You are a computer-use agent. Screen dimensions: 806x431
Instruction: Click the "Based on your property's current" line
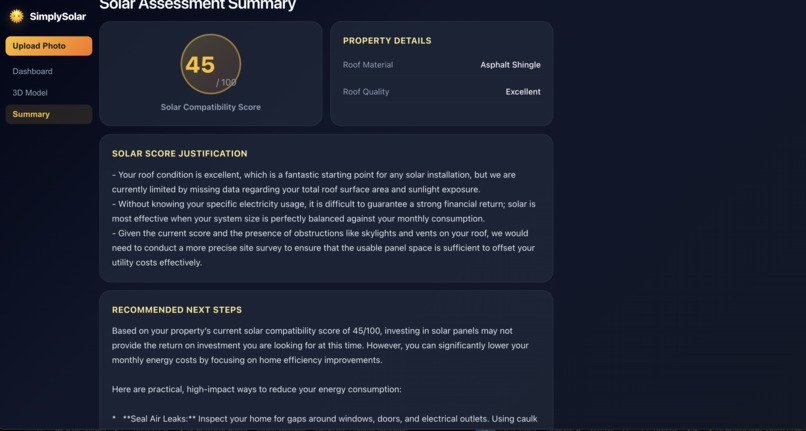coord(312,331)
